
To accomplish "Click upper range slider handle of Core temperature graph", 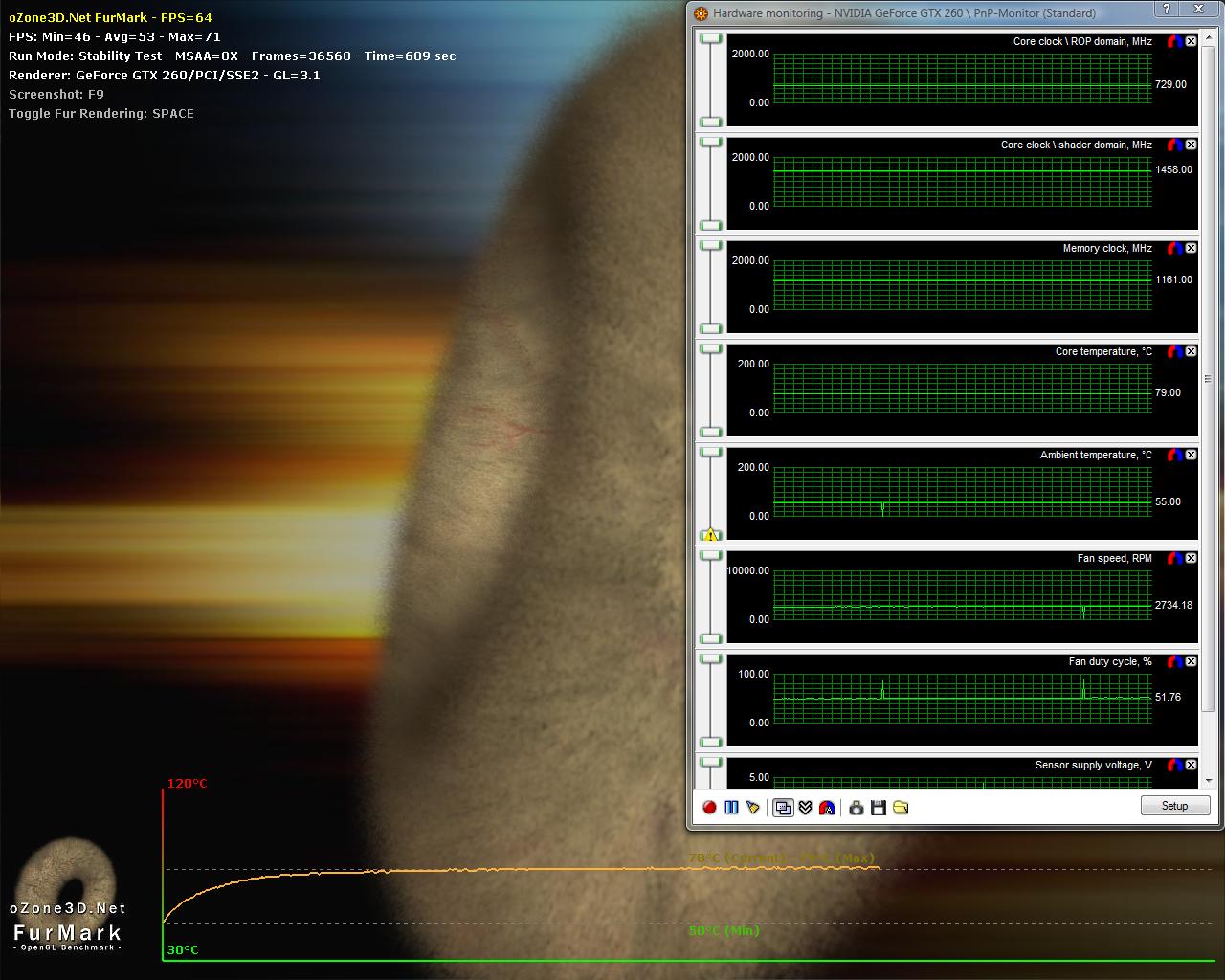I will [x=710, y=348].
